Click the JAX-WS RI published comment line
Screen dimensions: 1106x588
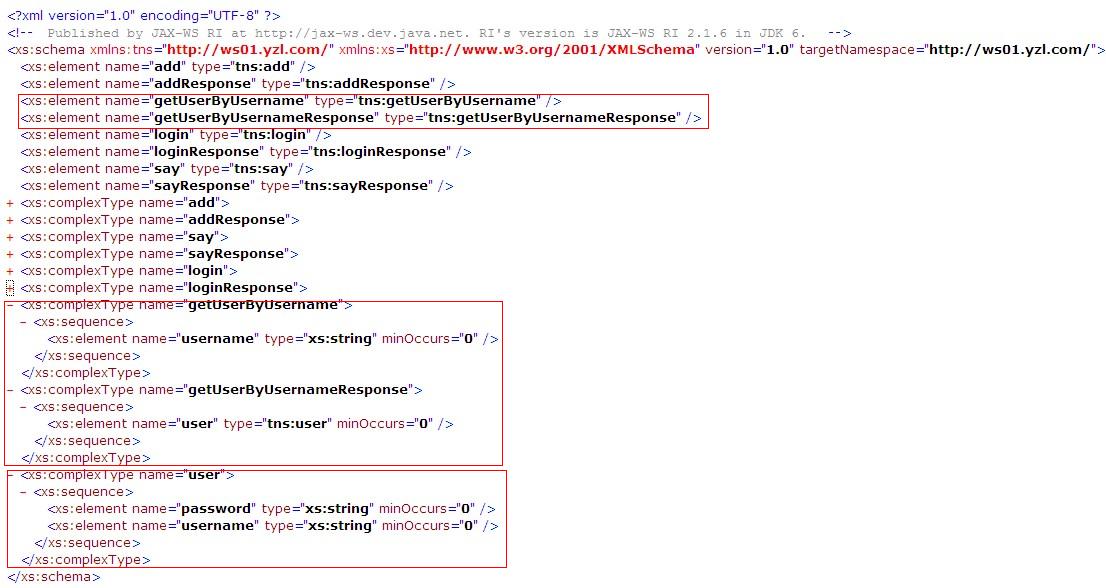coord(430,33)
